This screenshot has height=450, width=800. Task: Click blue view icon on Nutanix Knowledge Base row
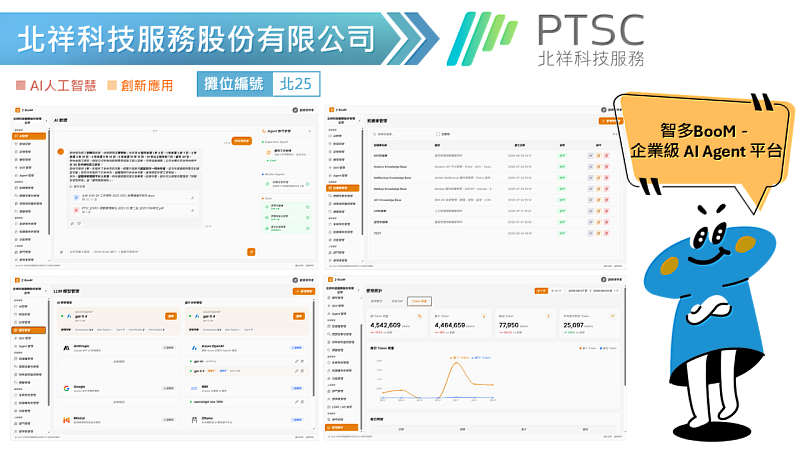591,167
